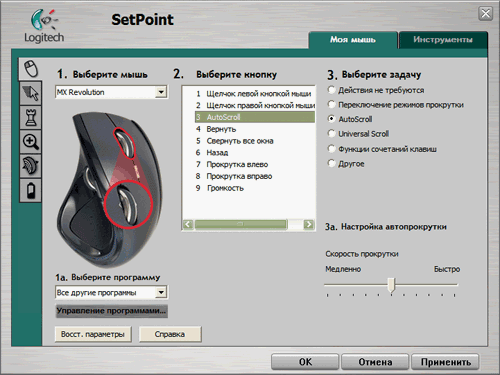Click the scroll speed slider handle
500x375 pixels.
tap(392, 285)
